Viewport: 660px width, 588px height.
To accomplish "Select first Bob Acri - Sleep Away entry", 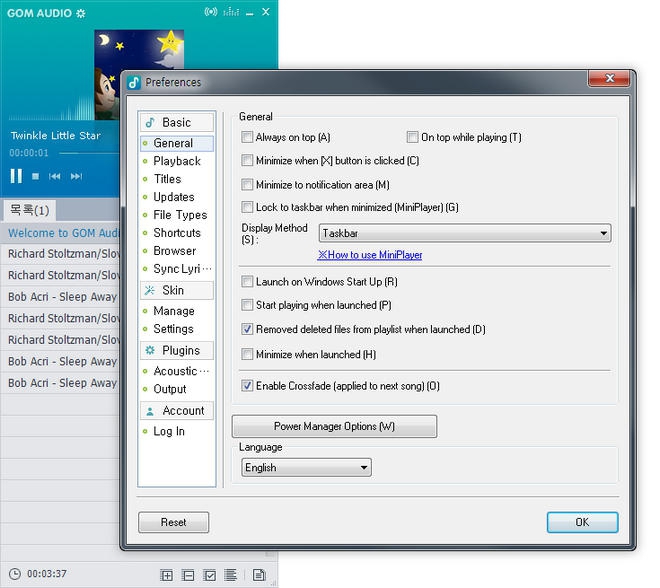I will (60, 297).
